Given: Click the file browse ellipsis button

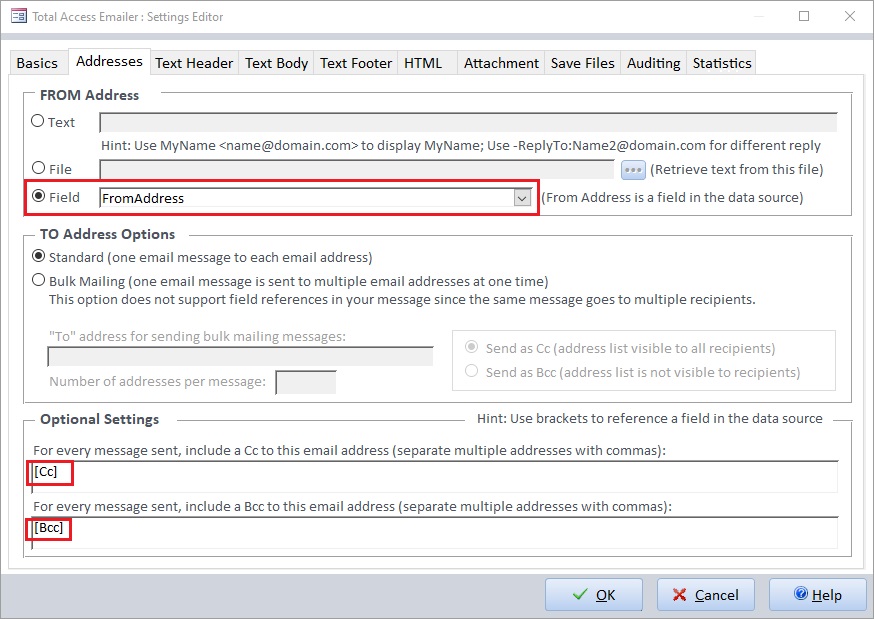Looking at the screenshot, I should tap(633, 169).
